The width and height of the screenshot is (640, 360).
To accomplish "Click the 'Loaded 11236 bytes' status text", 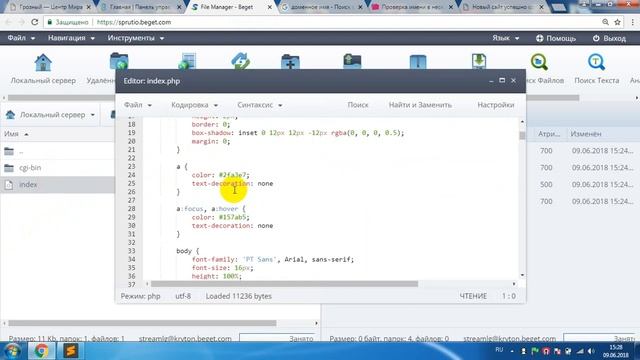I will 239,296.
